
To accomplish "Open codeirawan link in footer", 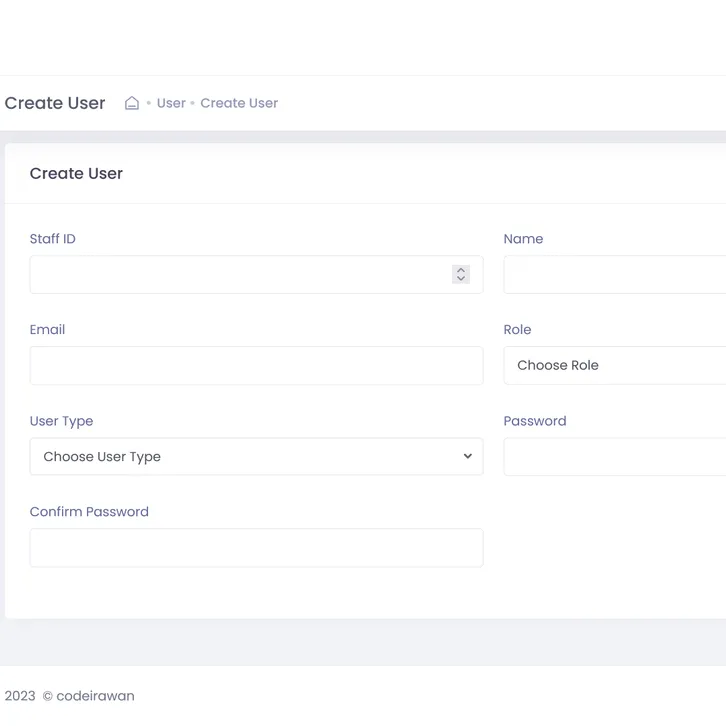I will (x=95, y=696).
